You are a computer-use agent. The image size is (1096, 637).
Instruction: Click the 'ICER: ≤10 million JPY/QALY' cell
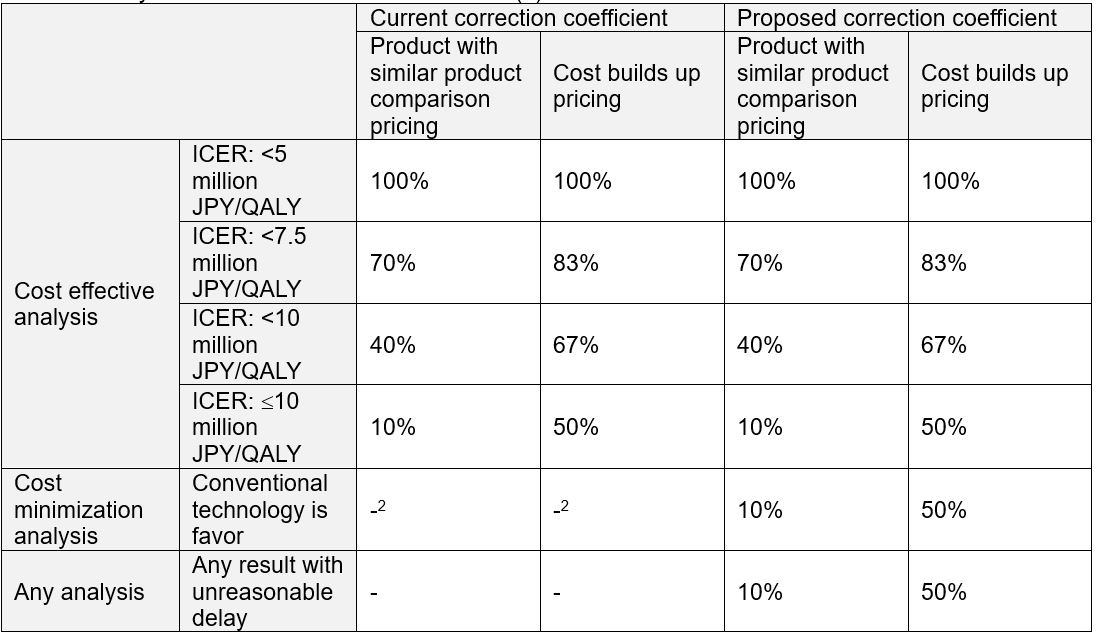[245, 427]
